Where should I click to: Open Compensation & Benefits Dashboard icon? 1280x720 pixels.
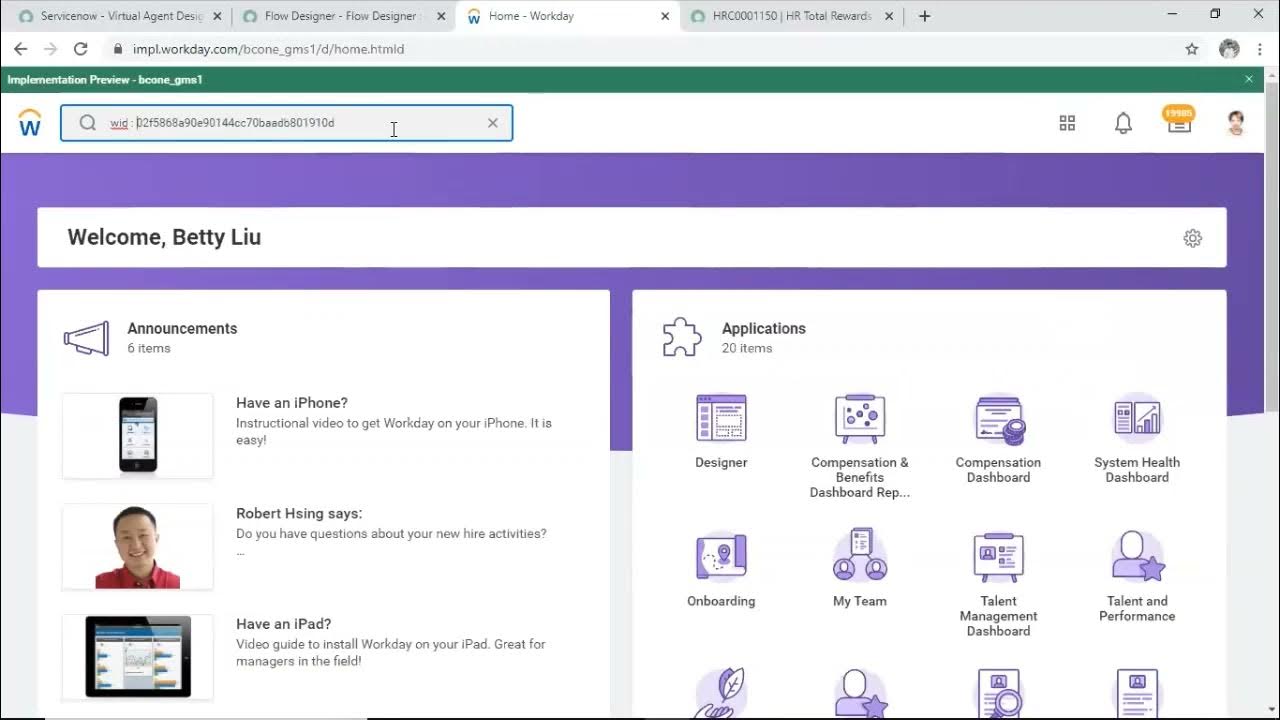pos(860,418)
